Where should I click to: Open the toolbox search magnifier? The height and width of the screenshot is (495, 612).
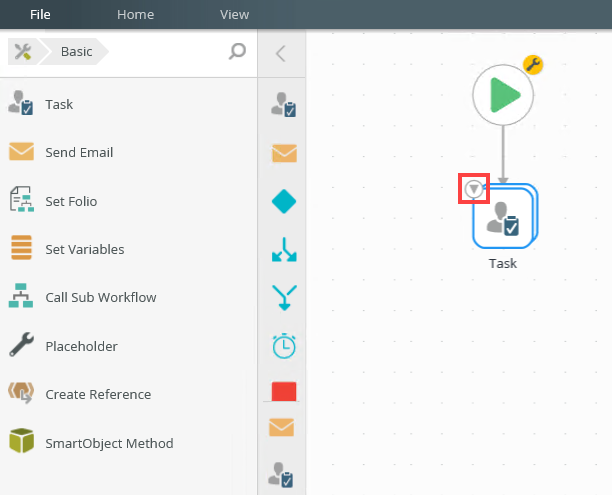point(237,51)
